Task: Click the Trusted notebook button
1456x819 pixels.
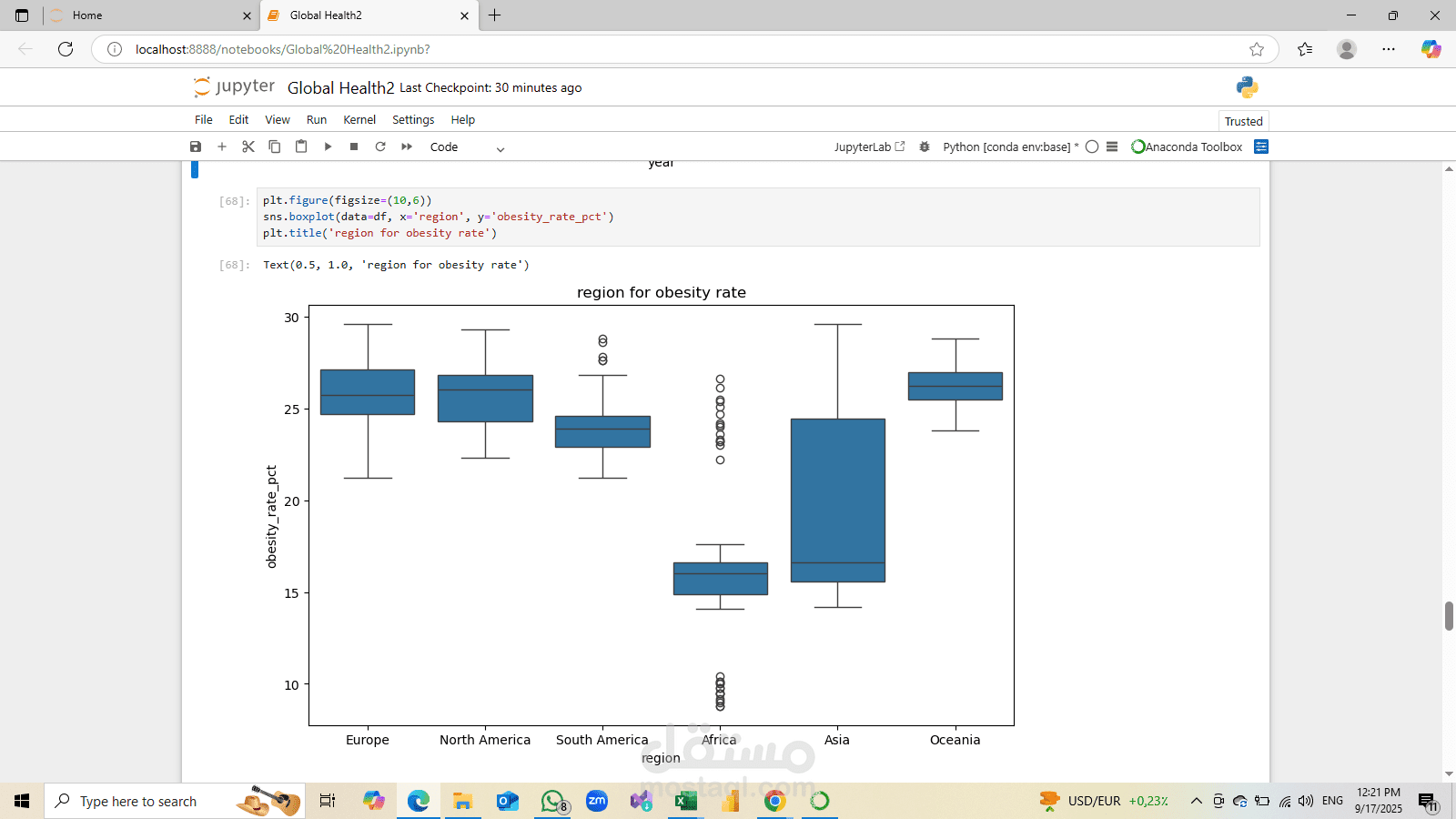Action: click(1243, 121)
